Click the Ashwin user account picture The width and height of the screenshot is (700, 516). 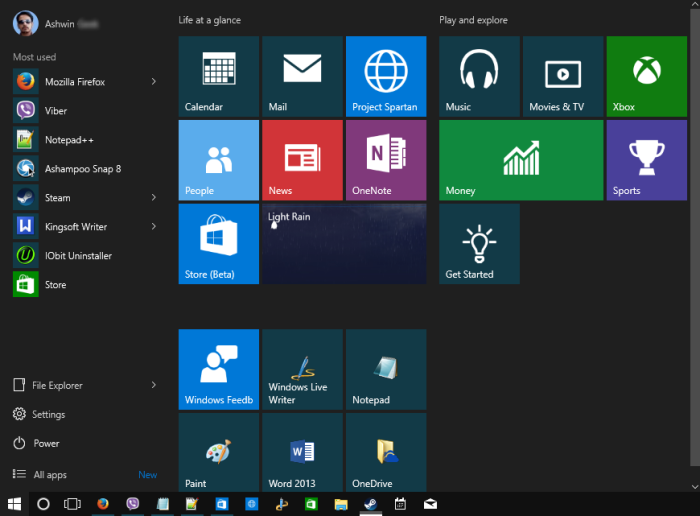point(25,23)
